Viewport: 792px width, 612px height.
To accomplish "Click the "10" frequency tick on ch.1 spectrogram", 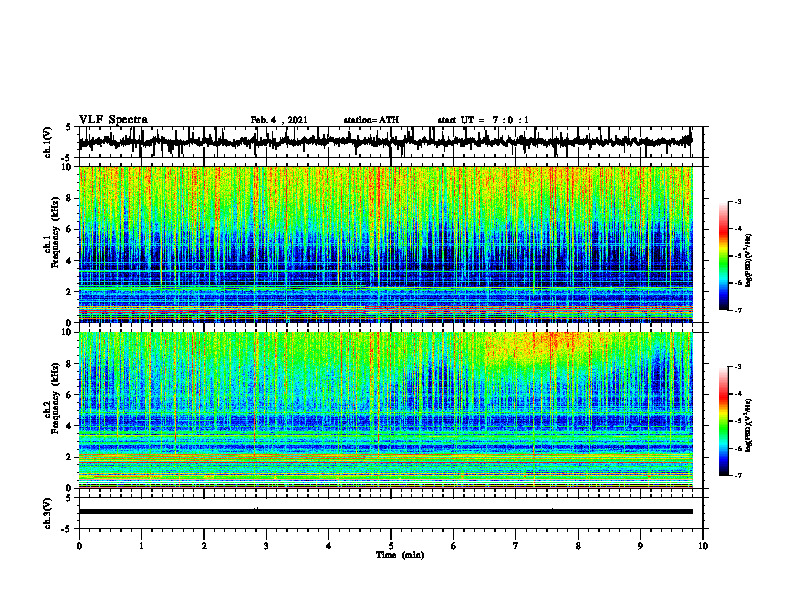I will pyautogui.click(x=69, y=167).
